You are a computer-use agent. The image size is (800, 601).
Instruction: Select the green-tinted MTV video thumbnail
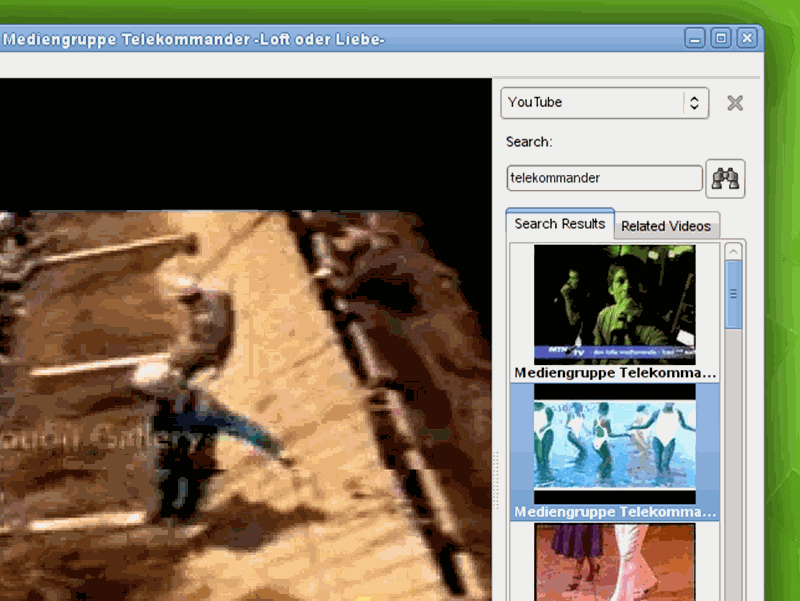point(614,305)
